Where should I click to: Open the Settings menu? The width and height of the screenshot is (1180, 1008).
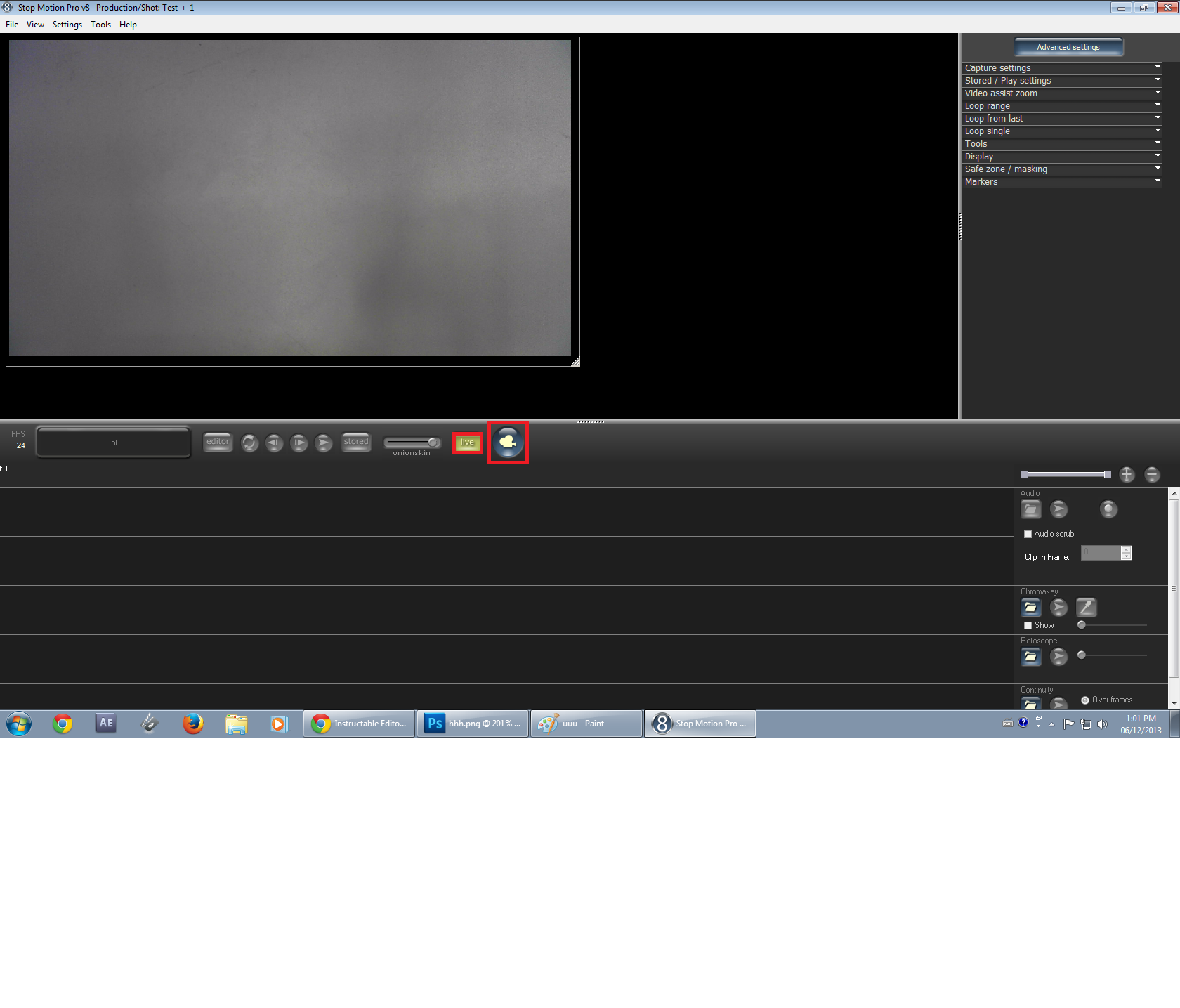tap(67, 24)
